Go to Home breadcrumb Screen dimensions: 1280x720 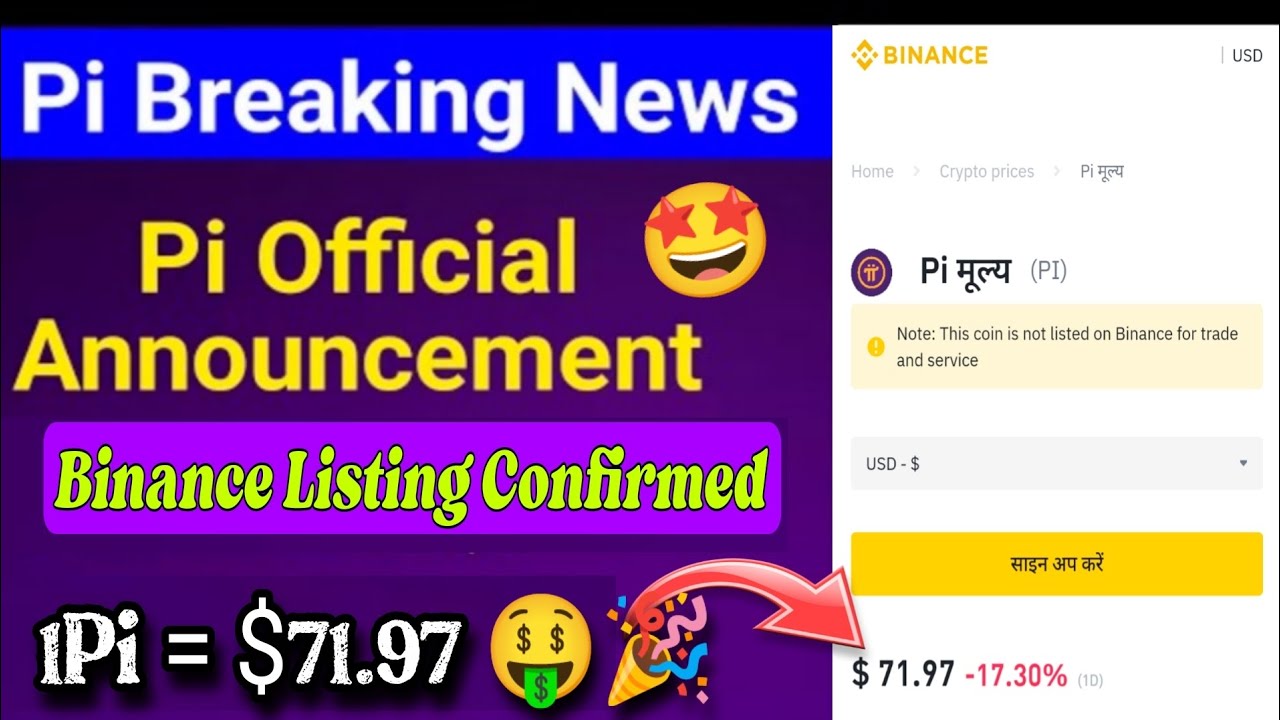[x=872, y=172]
